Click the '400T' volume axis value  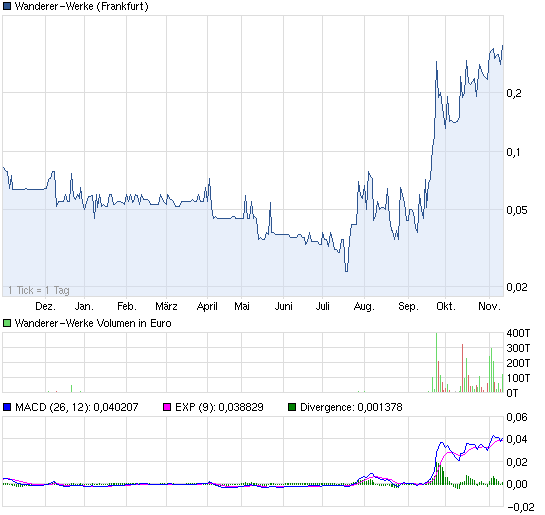(x=518, y=333)
